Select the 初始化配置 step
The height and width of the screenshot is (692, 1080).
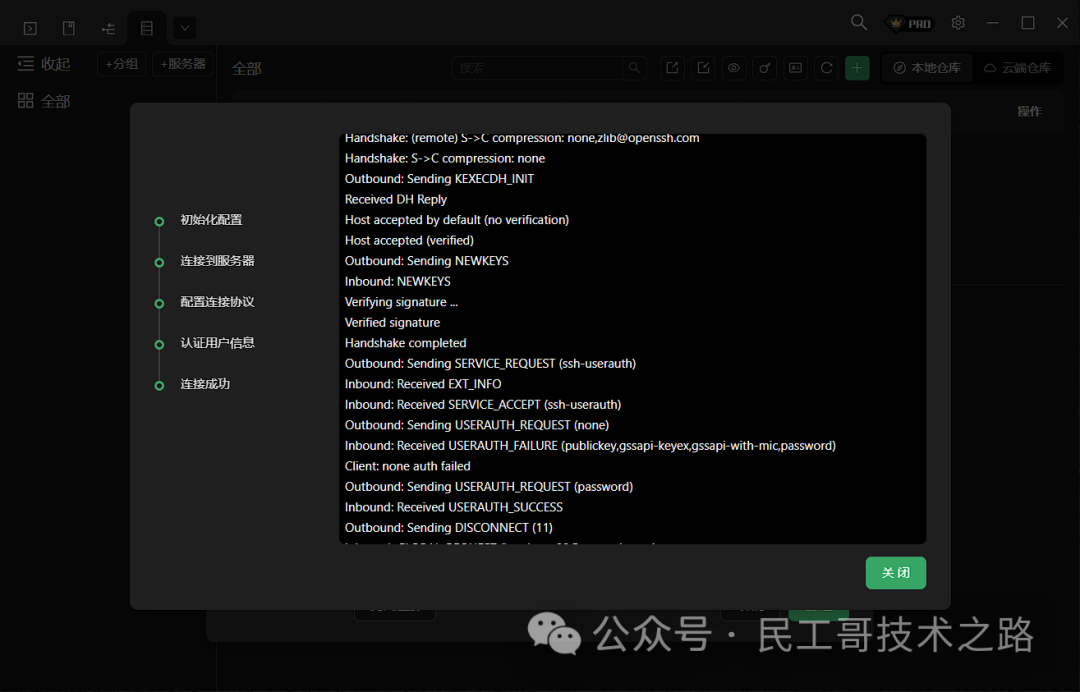(x=211, y=220)
